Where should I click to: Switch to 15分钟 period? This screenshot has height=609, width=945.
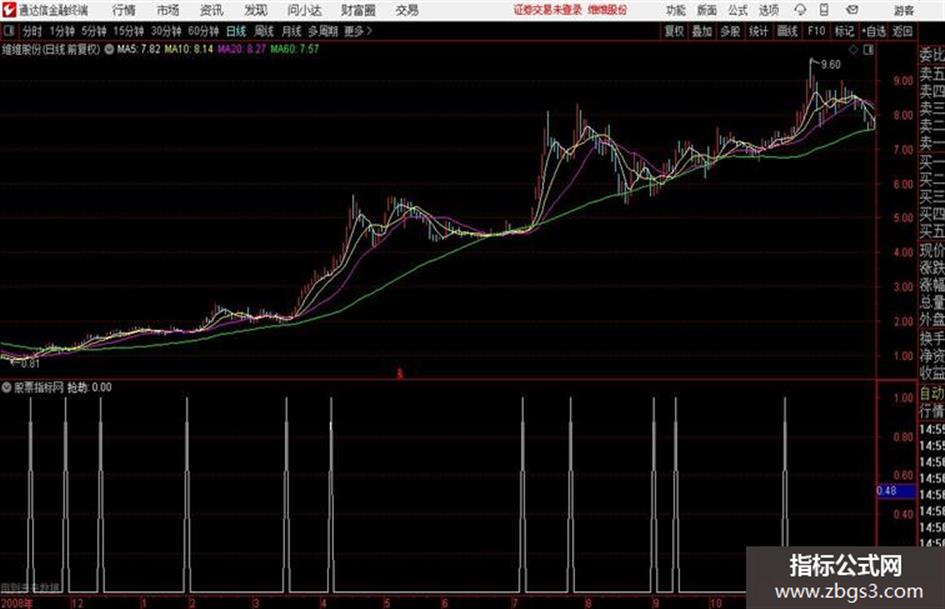click(x=128, y=31)
